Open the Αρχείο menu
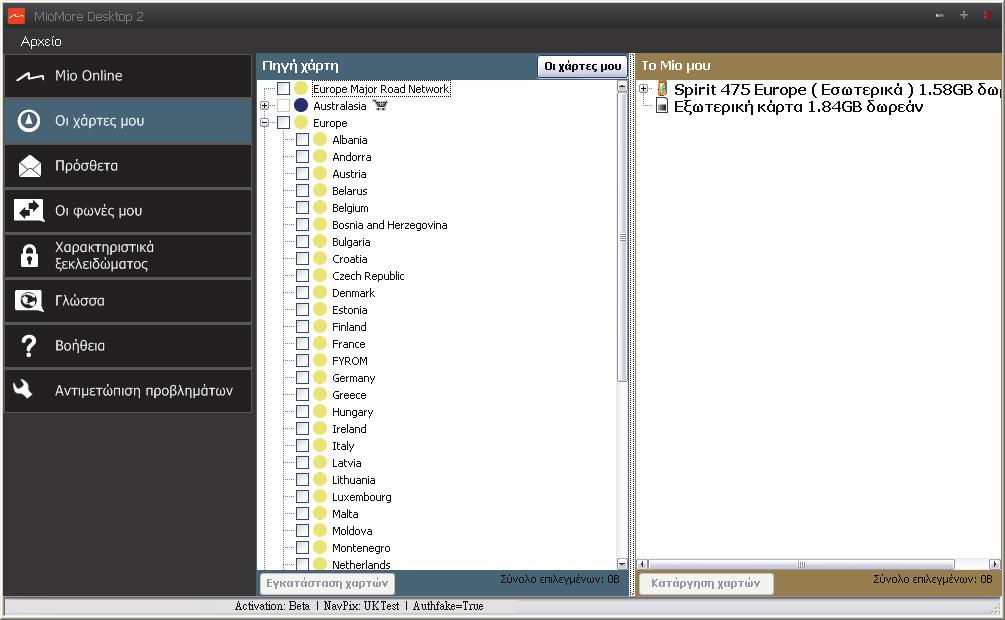 tap(41, 42)
